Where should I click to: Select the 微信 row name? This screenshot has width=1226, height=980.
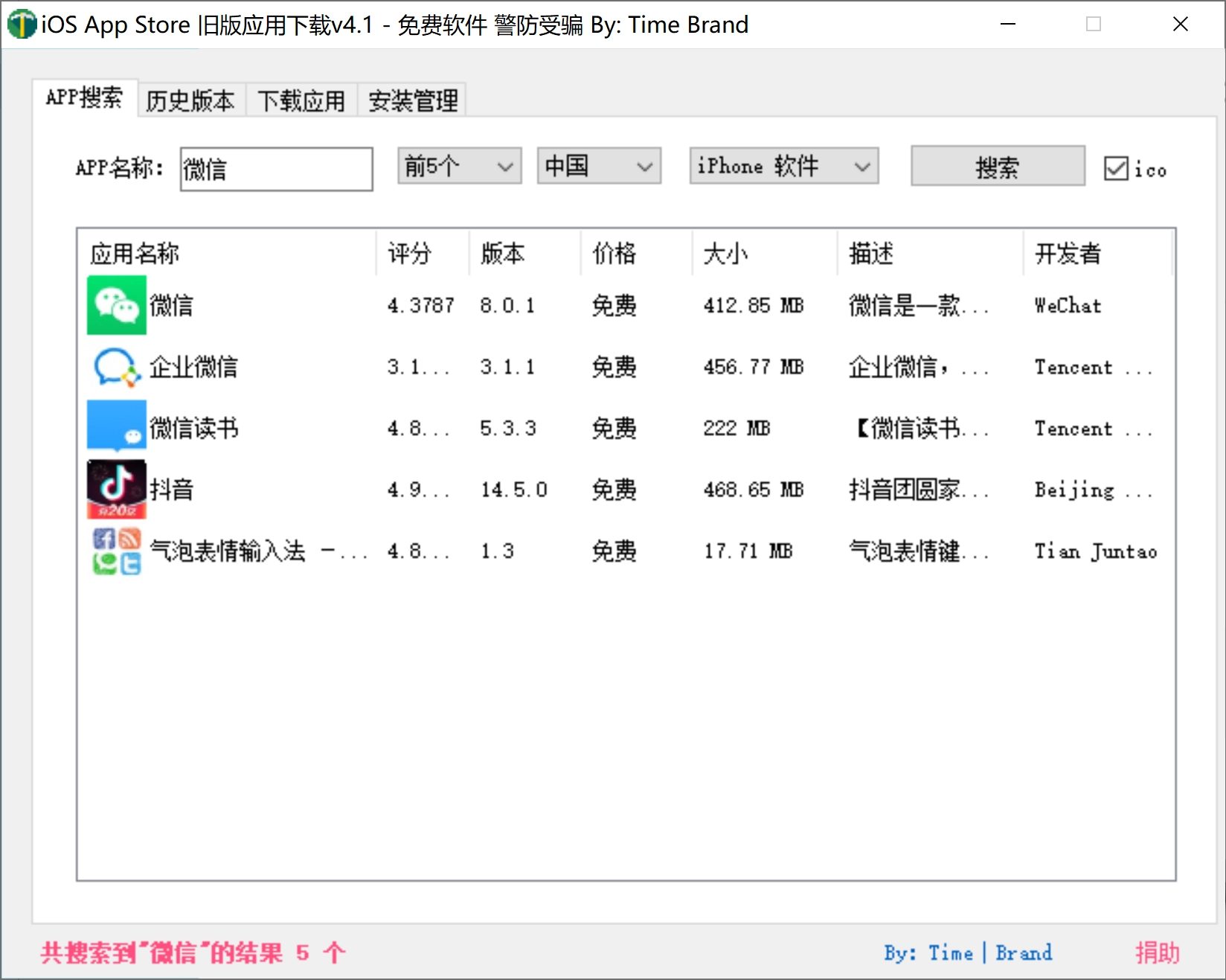[171, 305]
